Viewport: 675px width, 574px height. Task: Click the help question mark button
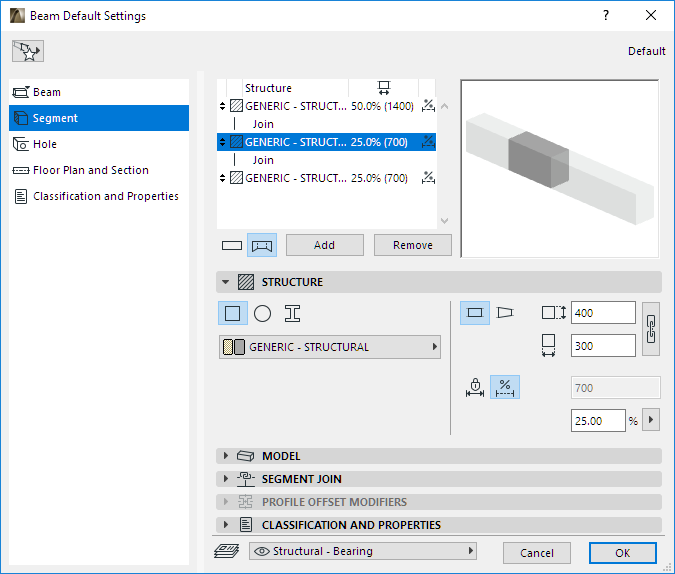[606, 16]
